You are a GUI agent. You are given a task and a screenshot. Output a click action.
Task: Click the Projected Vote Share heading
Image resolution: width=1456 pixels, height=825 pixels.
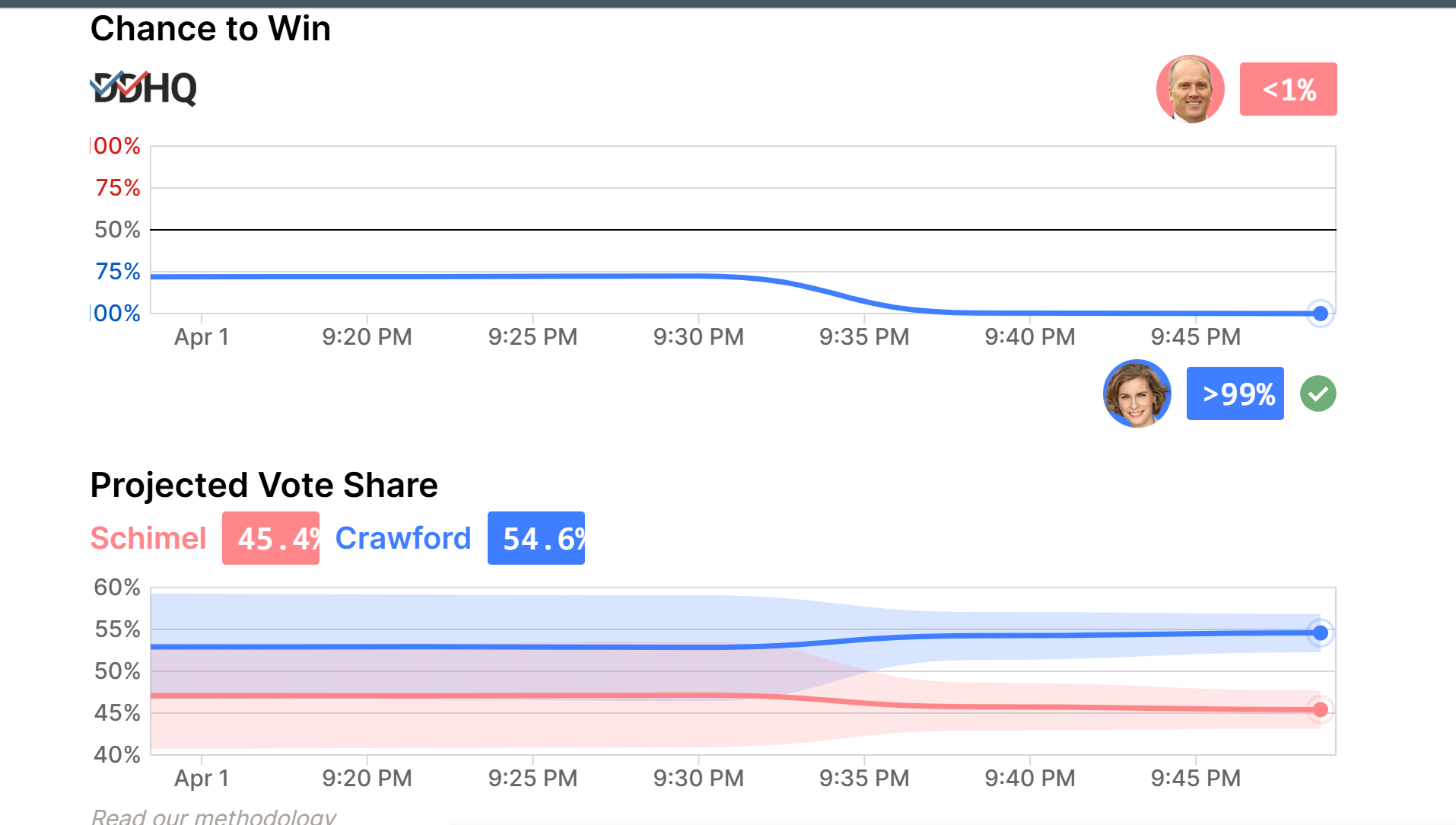coord(264,485)
